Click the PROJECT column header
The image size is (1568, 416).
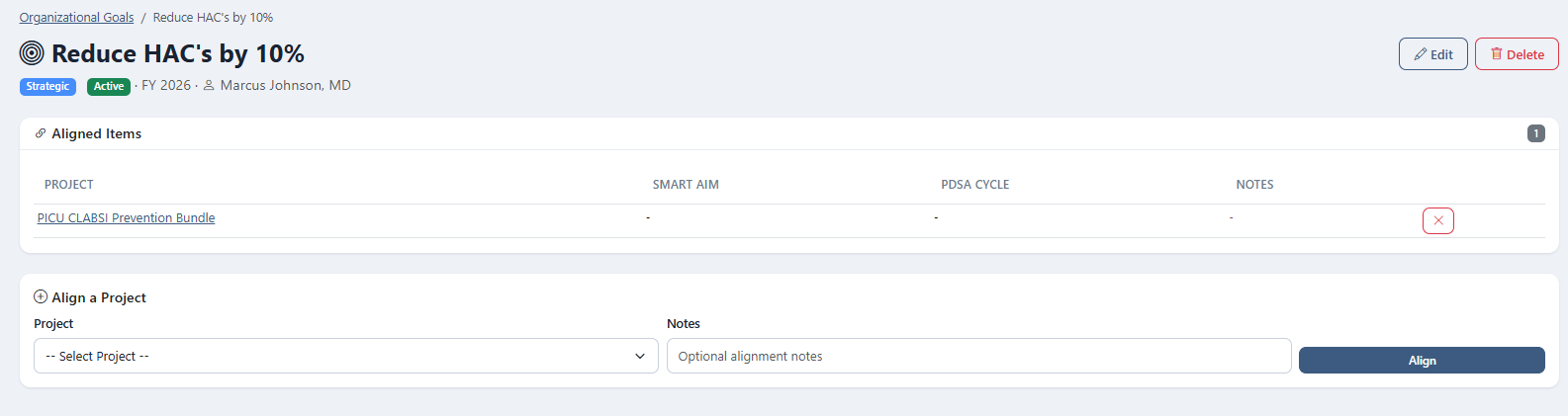click(69, 185)
